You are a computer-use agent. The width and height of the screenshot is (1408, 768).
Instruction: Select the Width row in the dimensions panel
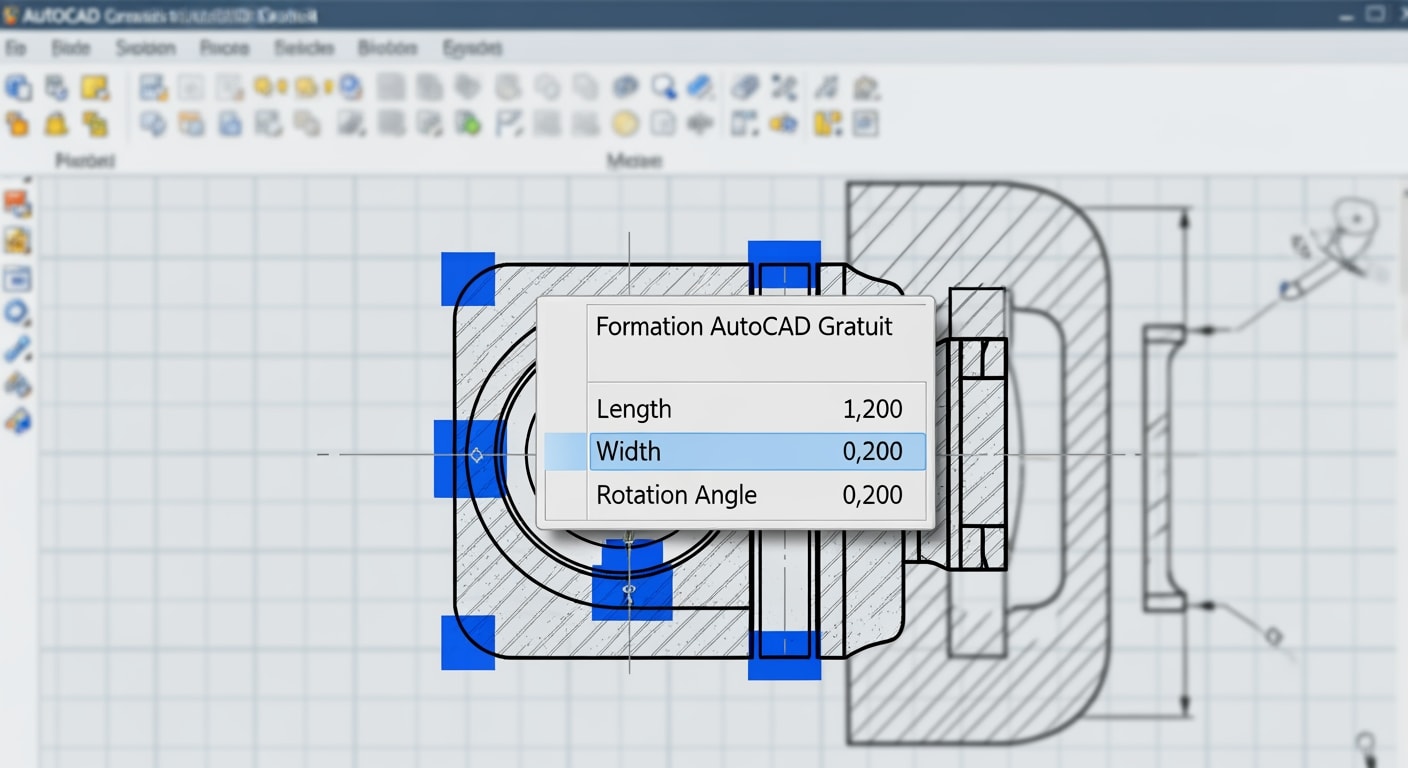[x=757, y=451]
